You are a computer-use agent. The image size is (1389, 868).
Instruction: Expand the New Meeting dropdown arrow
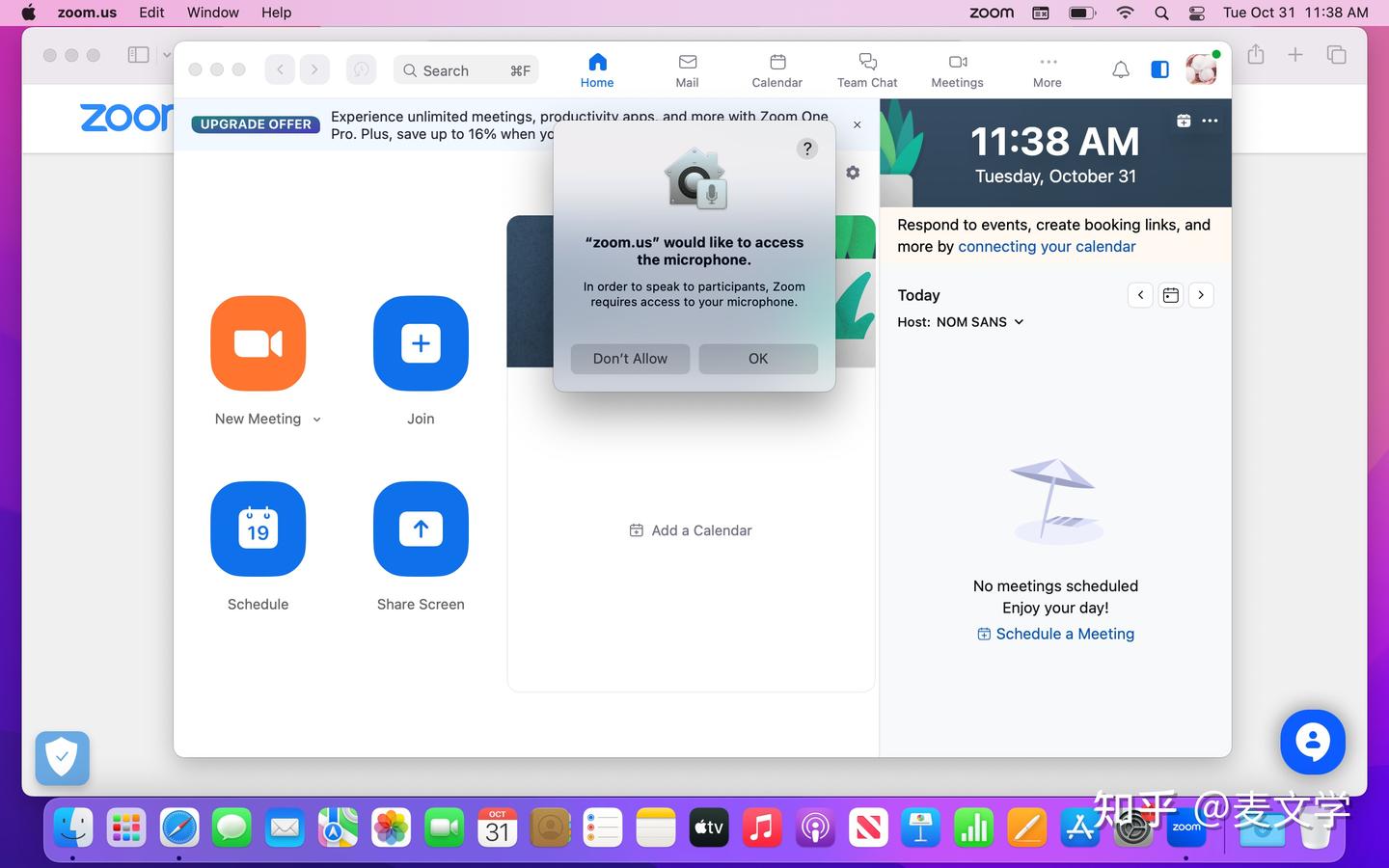[317, 419]
